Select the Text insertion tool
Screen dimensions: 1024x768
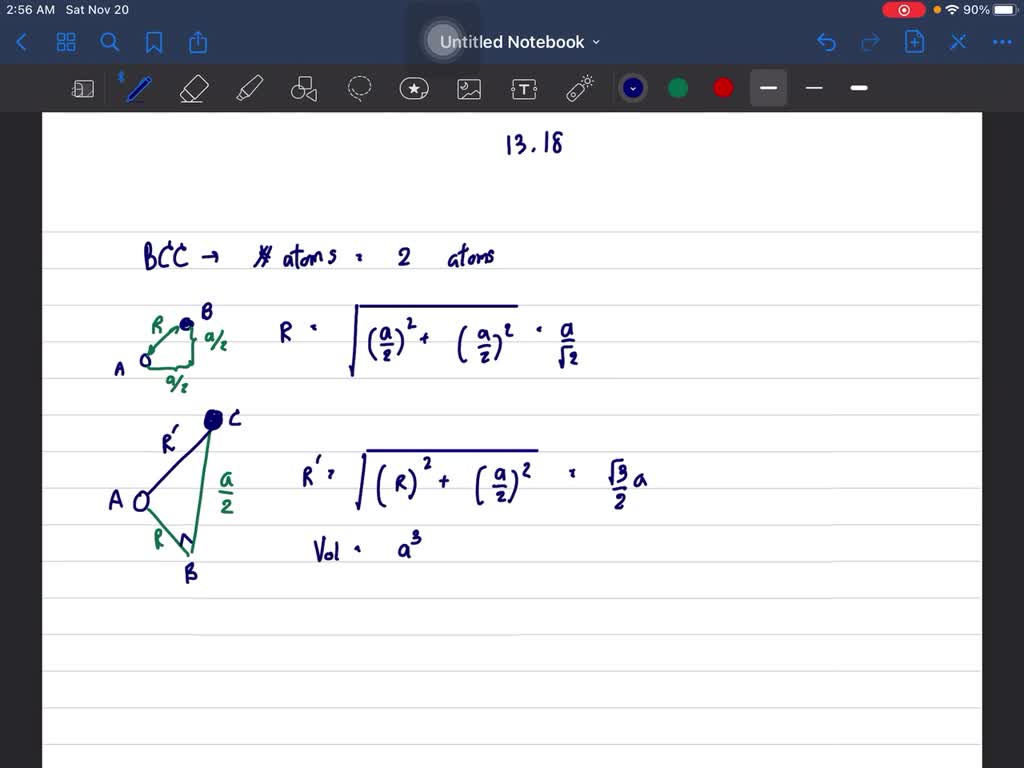pos(524,88)
